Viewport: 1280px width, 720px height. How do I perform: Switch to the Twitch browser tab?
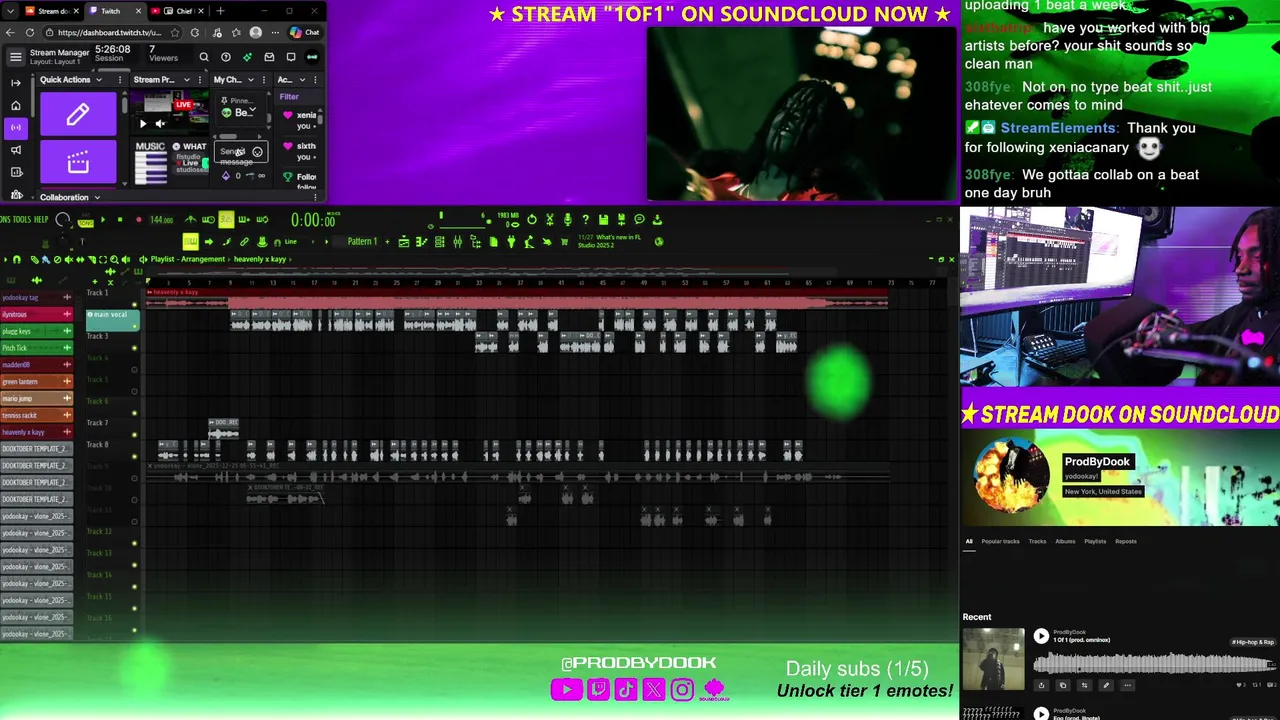tap(115, 11)
